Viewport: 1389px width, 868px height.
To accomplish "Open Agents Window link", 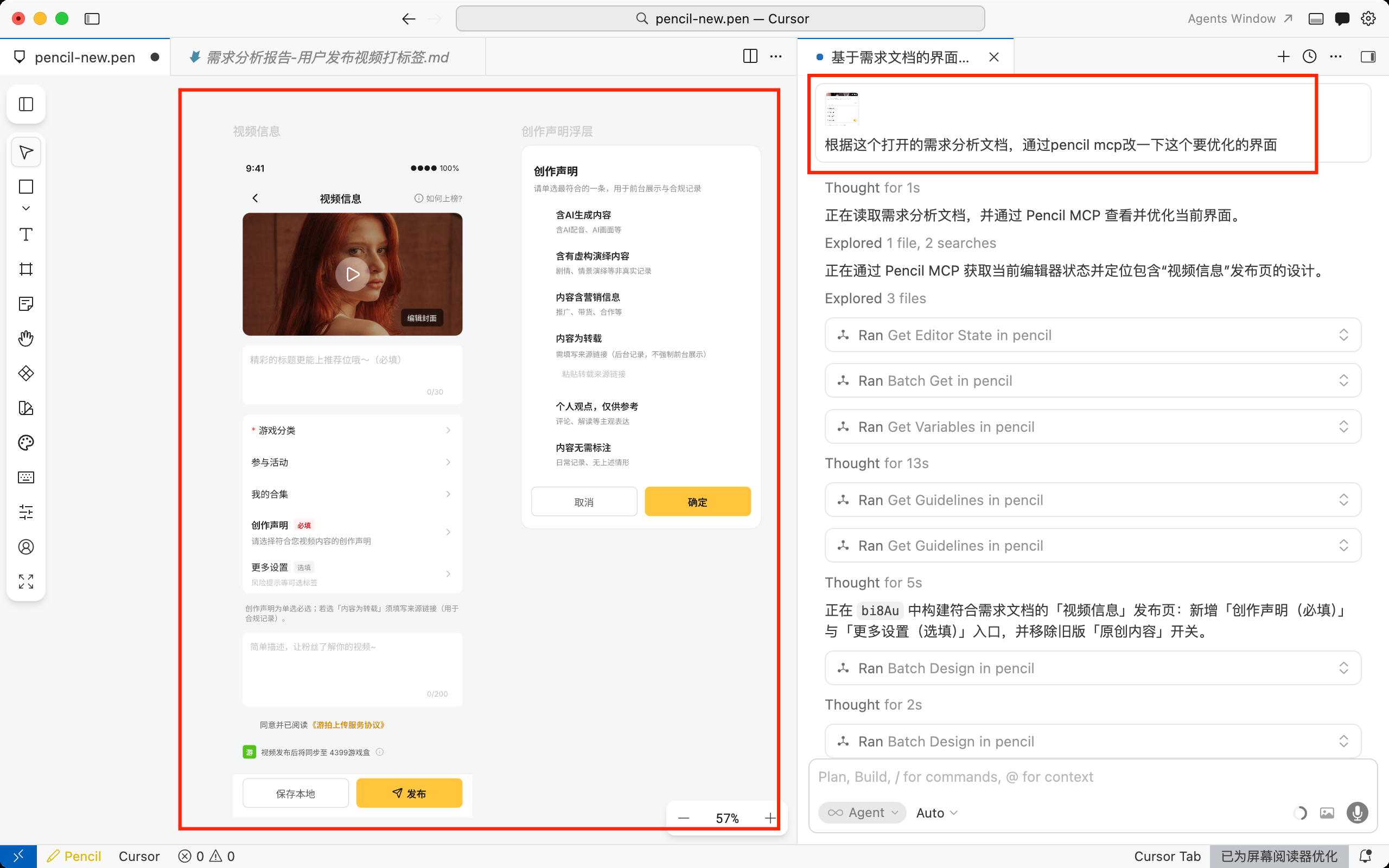I will [x=1240, y=19].
